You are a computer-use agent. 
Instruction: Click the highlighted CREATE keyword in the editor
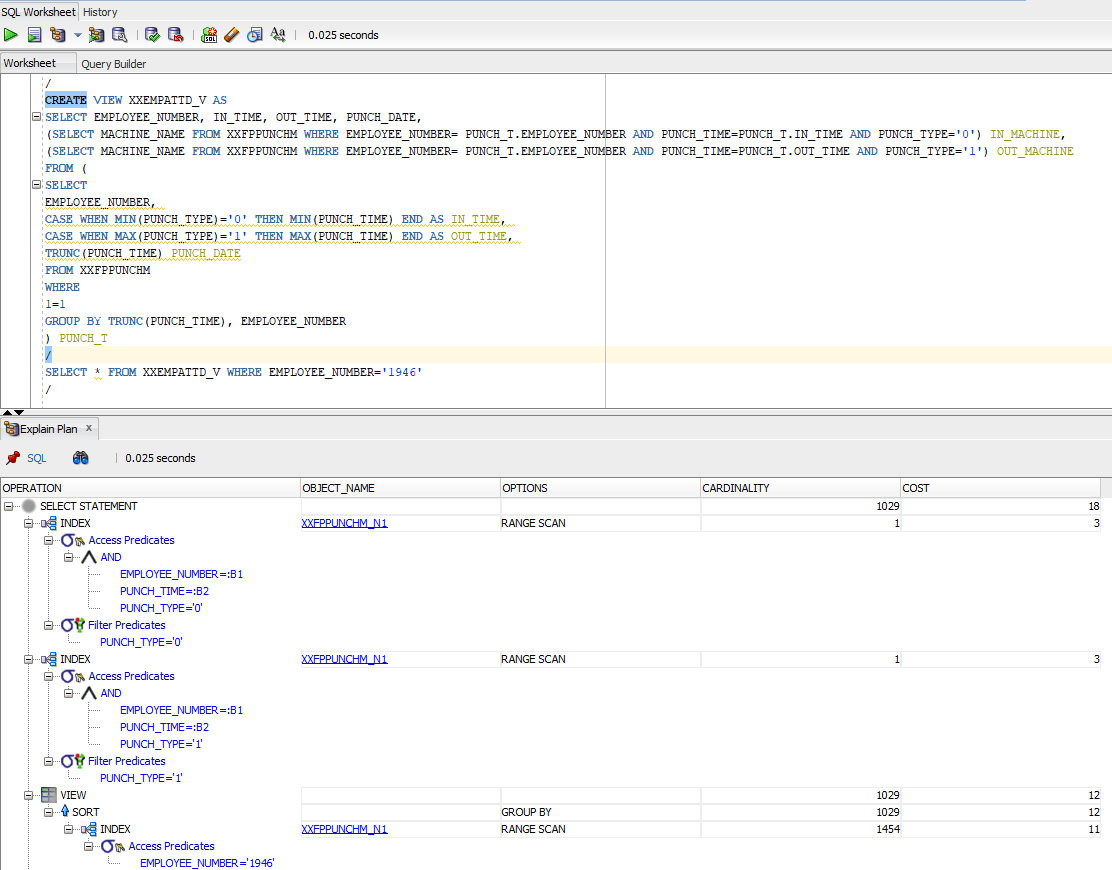point(65,100)
